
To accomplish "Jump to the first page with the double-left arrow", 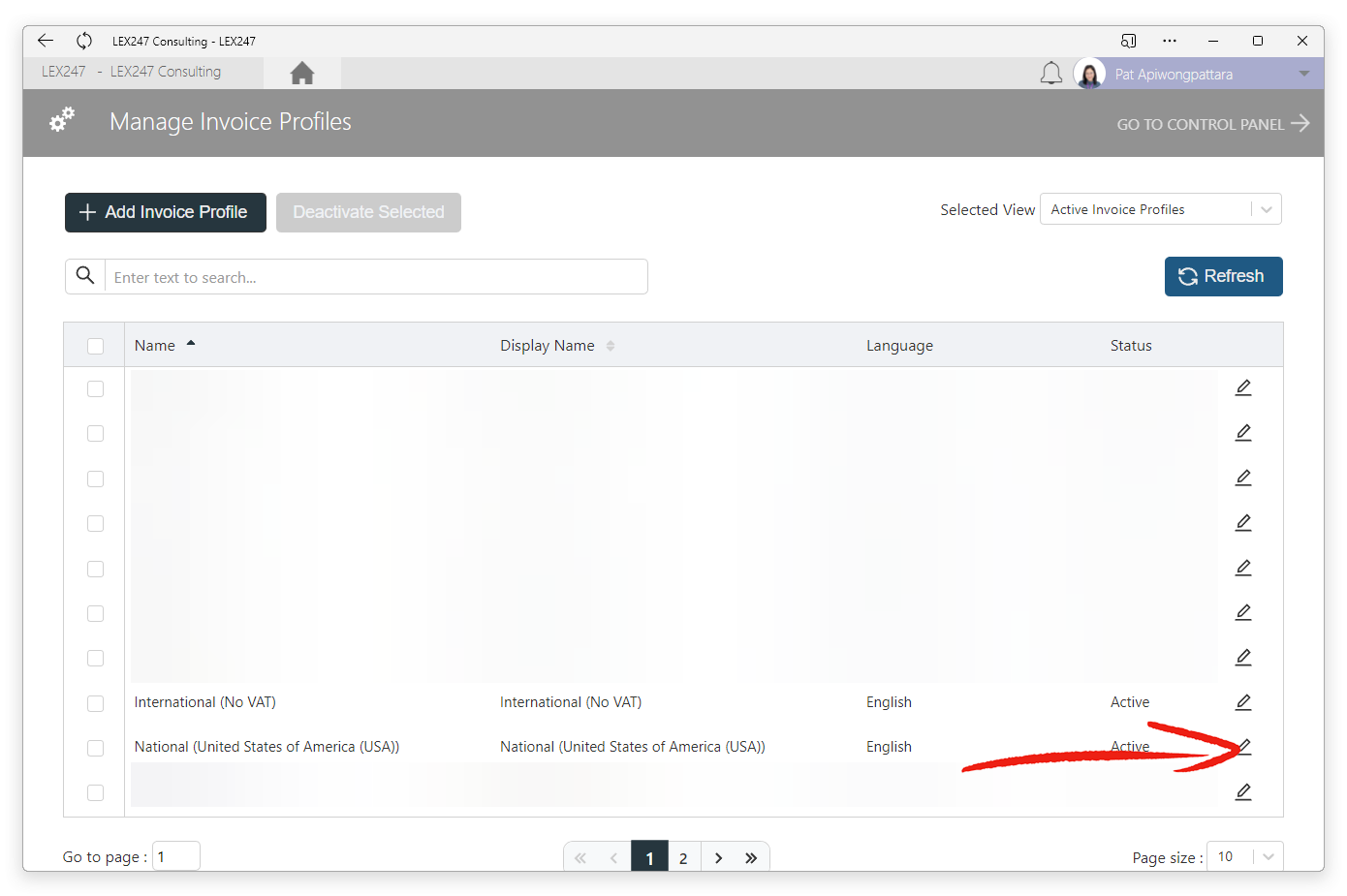I will [x=580, y=858].
